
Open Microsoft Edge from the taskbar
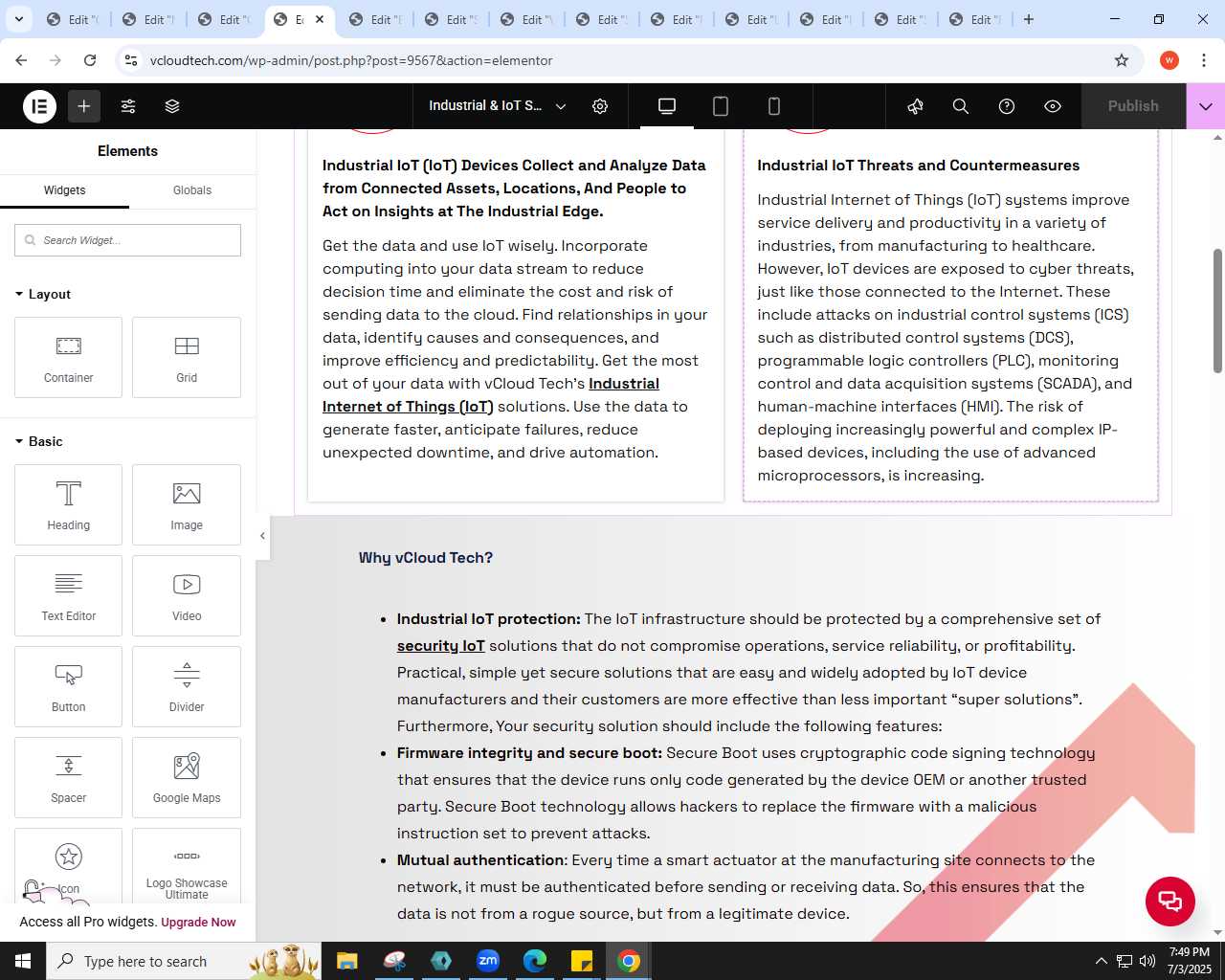pyautogui.click(x=535, y=961)
